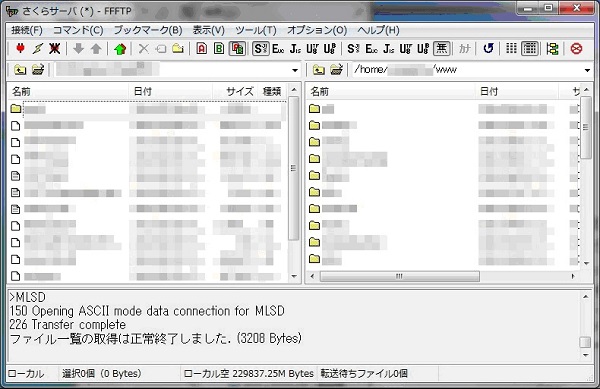Click the upload up-arrow icon
Screen dimensions: 600x389
point(96,49)
